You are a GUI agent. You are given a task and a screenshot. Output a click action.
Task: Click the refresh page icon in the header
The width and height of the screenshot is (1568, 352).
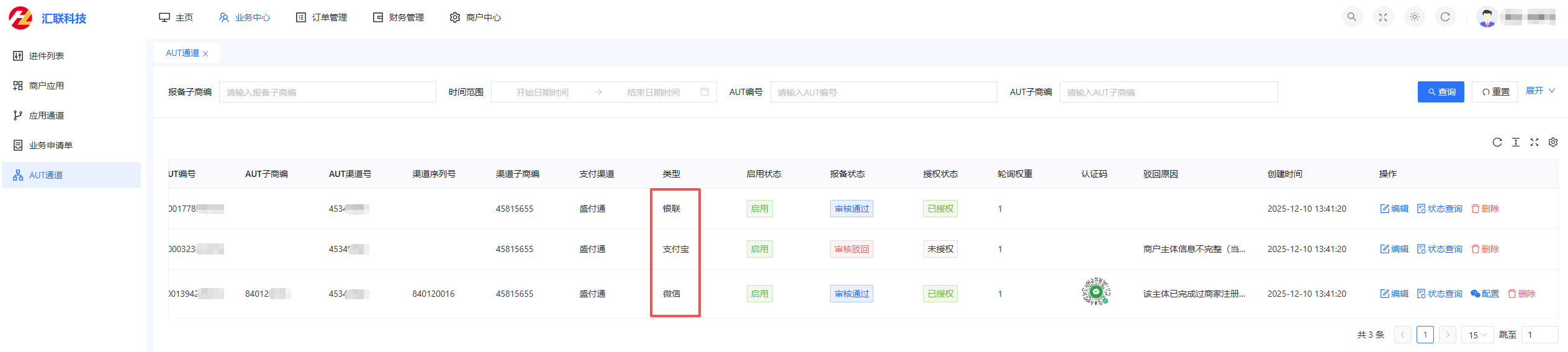pos(1445,17)
